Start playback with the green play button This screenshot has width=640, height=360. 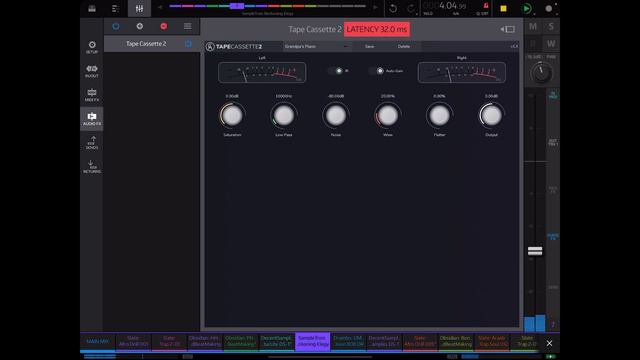pos(527,8)
